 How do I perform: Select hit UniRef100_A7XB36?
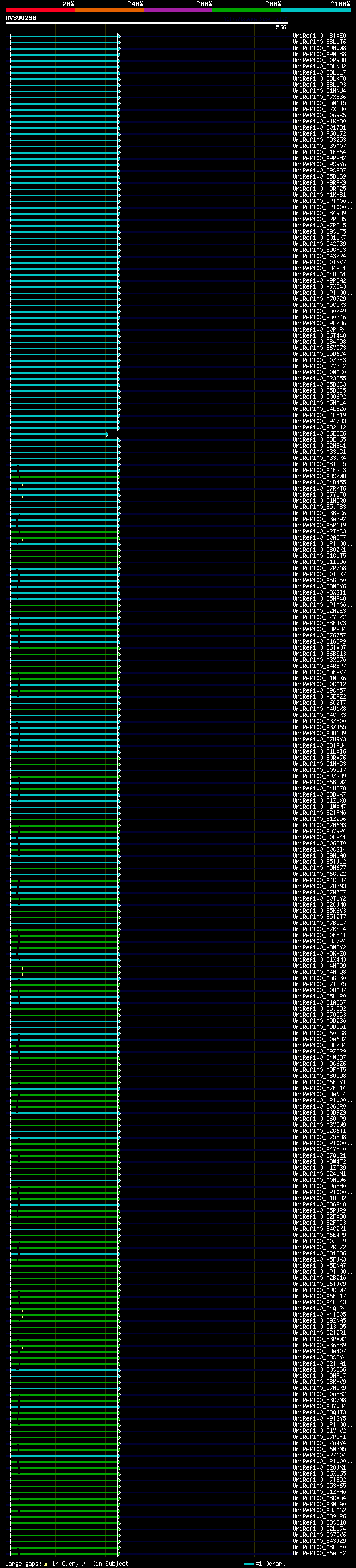(x=319, y=97)
